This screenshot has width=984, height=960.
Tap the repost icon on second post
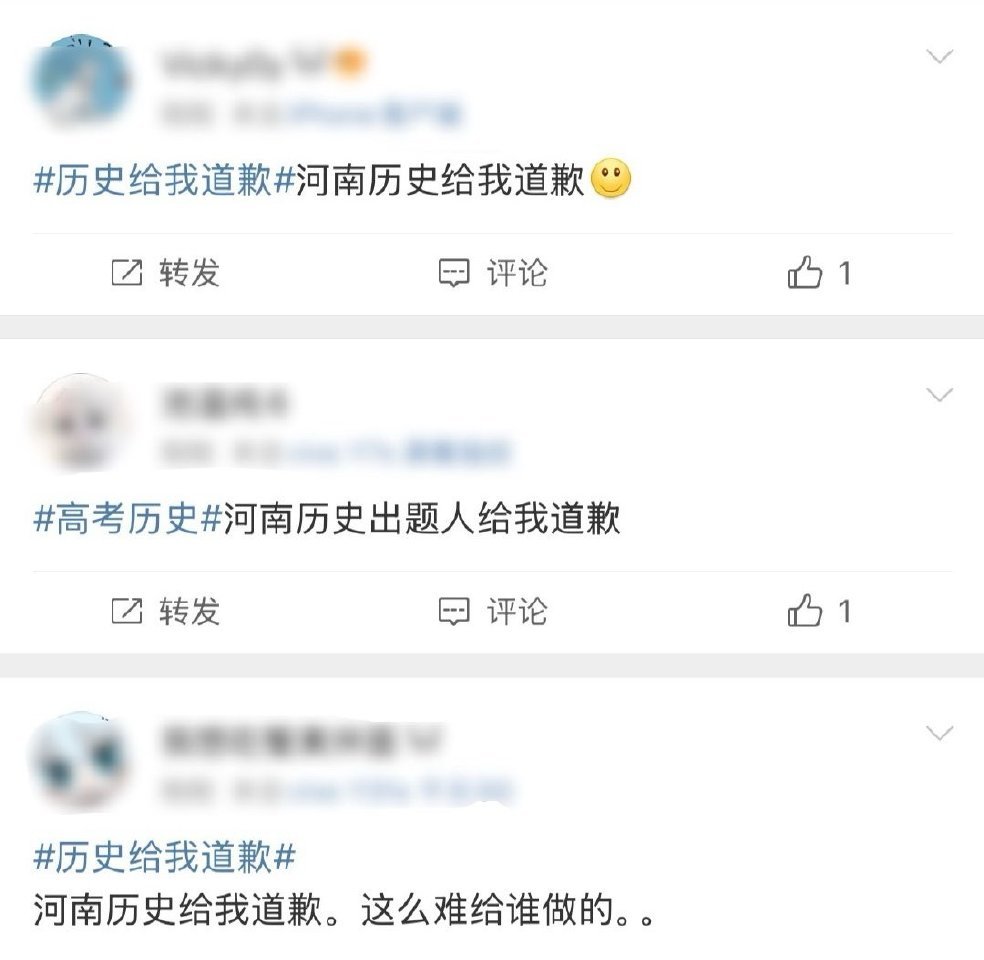[127, 611]
